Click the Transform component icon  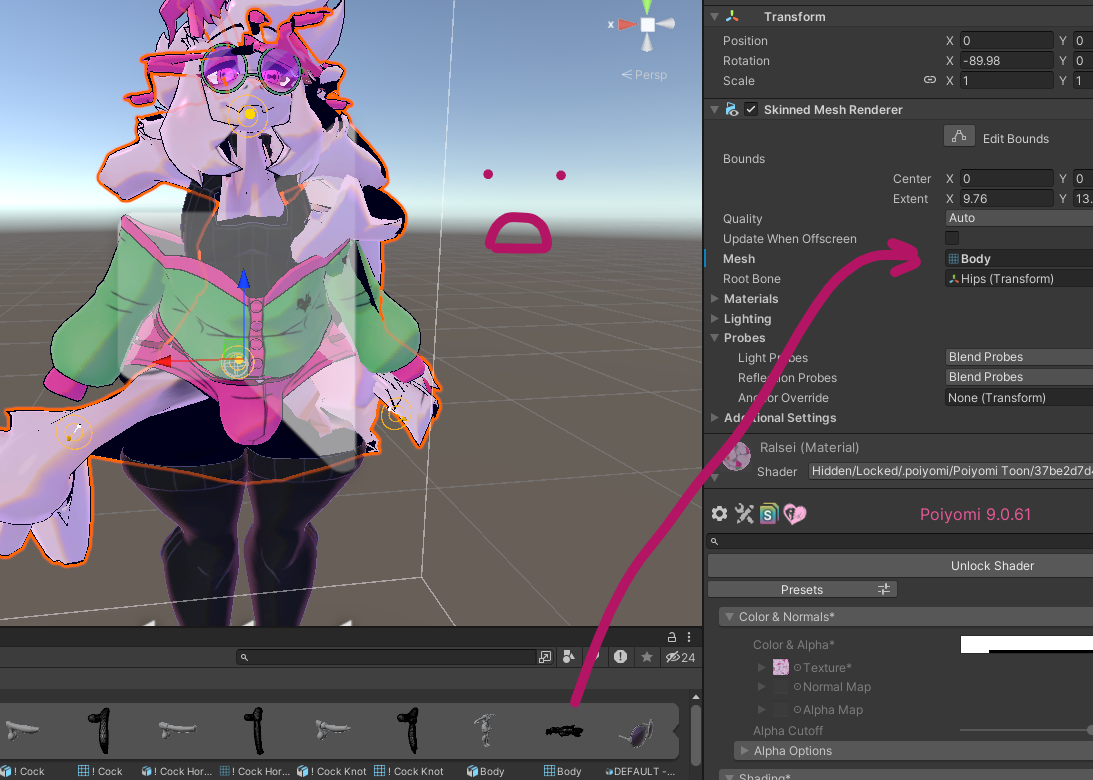(x=732, y=16)
